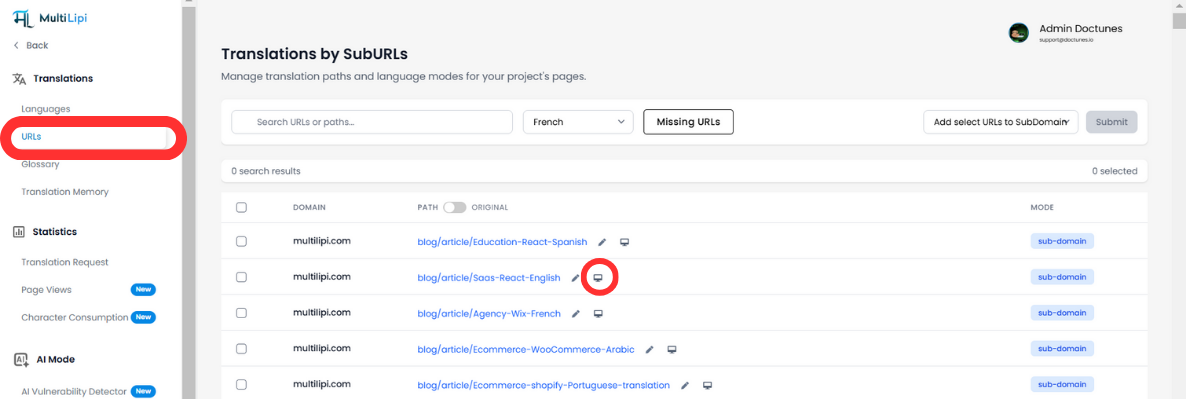The height and width of the screenshot is (399, 1187).
Task: Edit the Education-React-Spanish path with the pencil
Action: pyautogui.click(x=603, y=242)
